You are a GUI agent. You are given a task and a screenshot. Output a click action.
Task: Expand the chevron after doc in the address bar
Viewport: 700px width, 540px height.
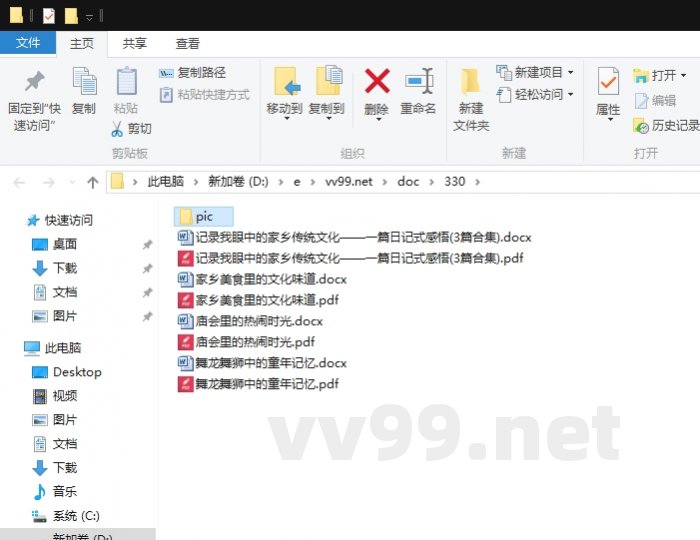click(x=432, y=182)
